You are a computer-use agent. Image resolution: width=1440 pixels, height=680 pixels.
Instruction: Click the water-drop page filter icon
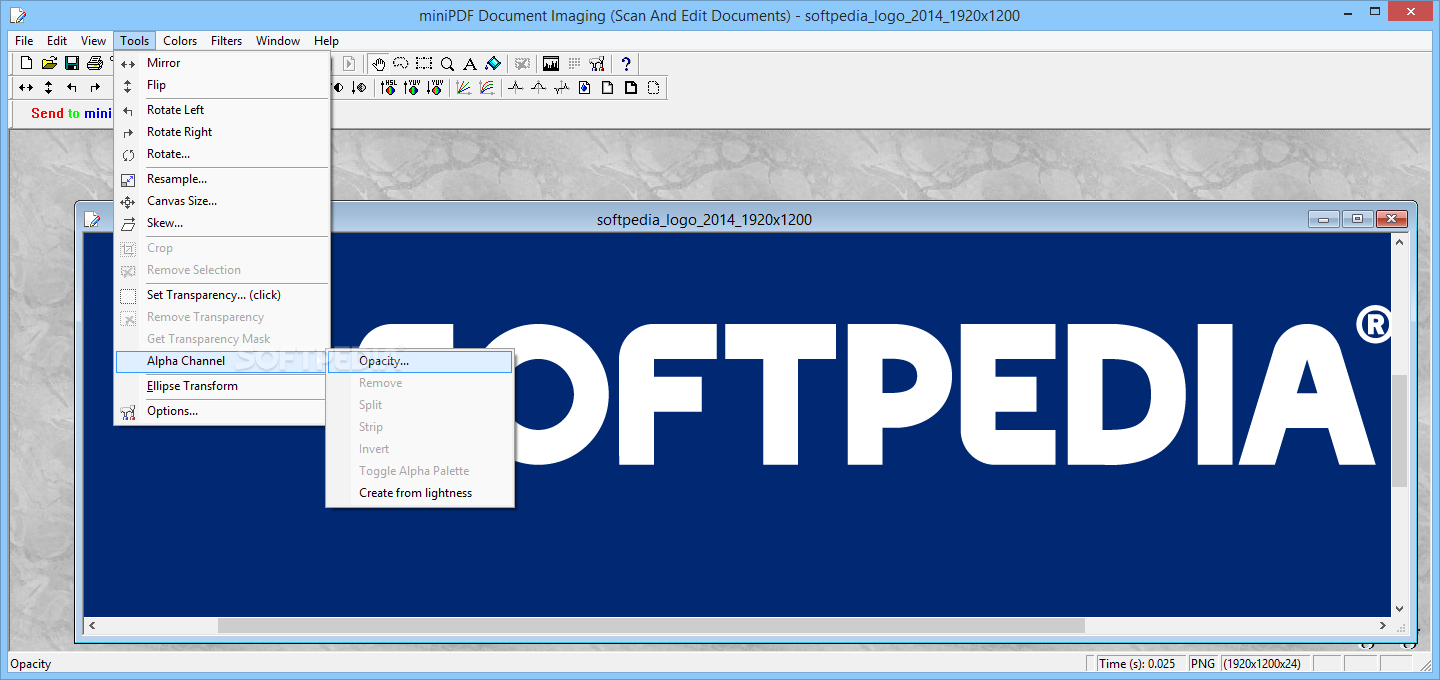[x=584, y=87]
